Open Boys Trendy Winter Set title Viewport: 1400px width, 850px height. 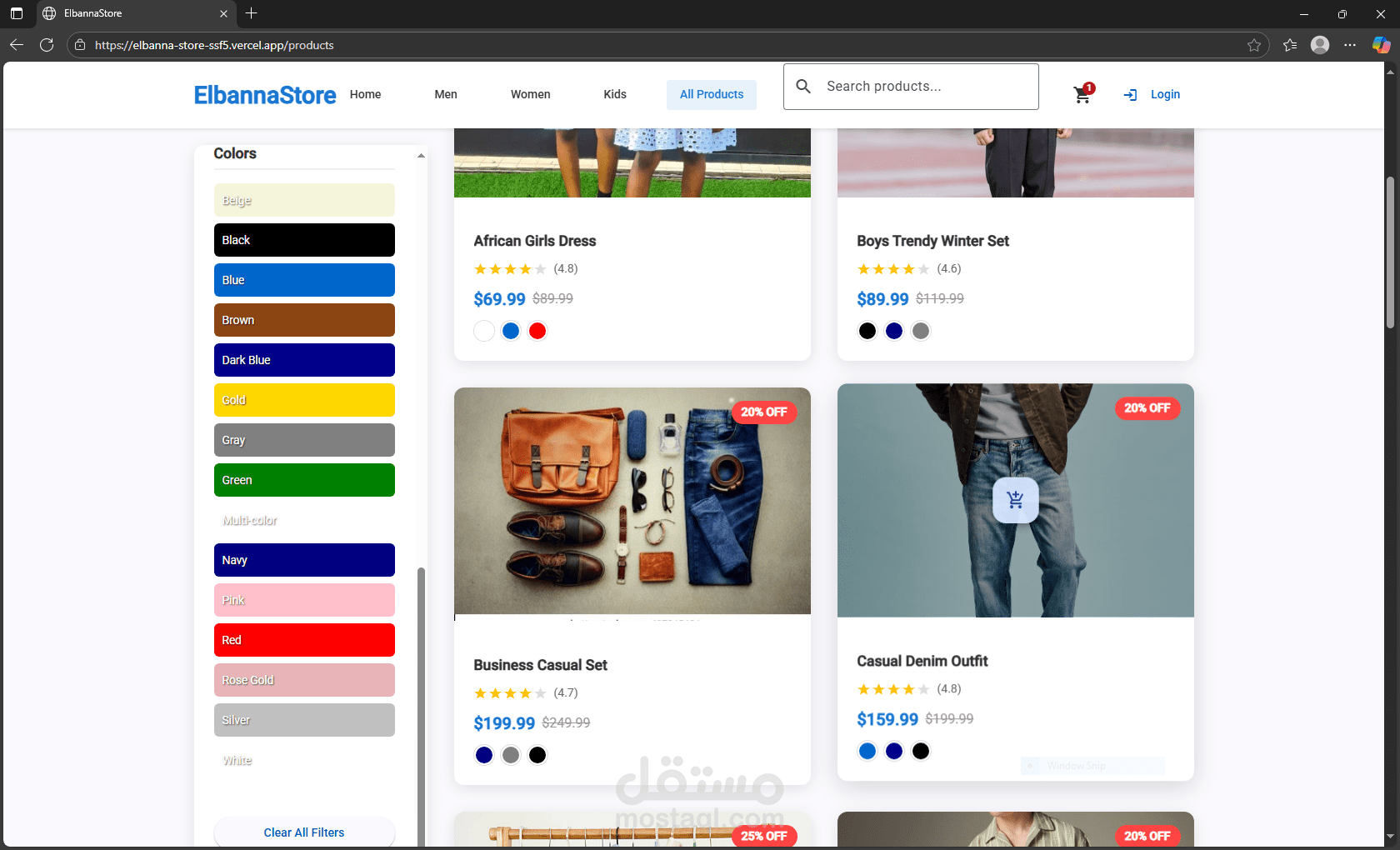(x=932, y=241)
